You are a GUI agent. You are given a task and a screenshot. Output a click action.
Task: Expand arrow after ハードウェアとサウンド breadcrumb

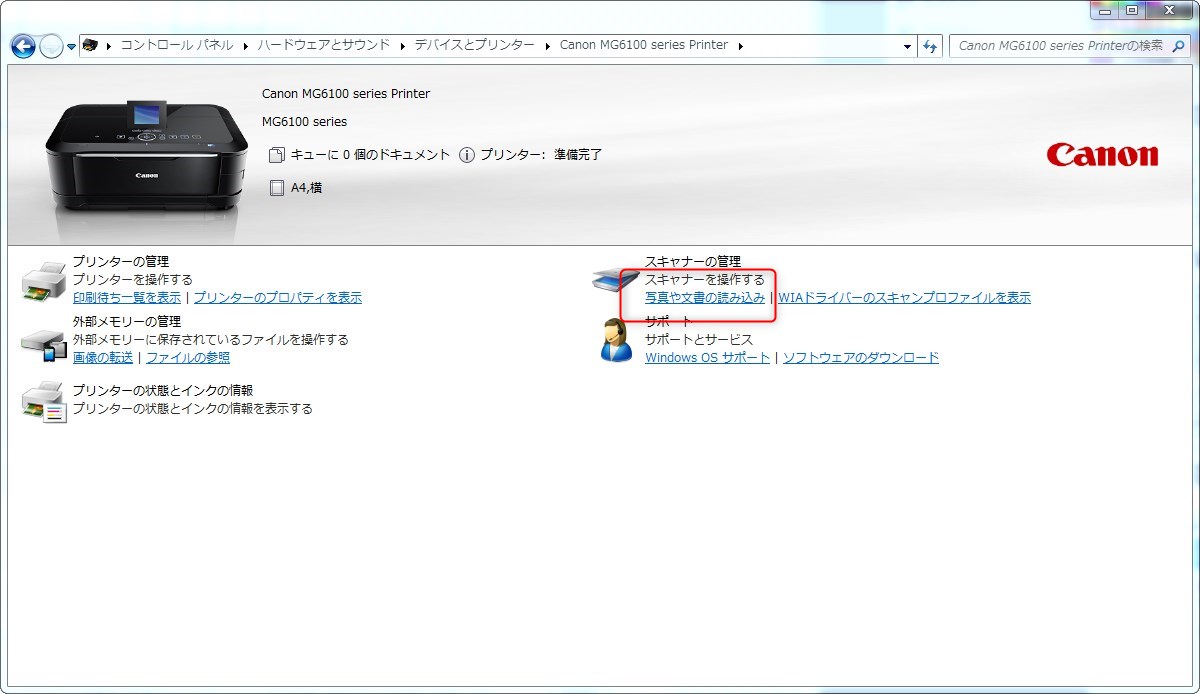coord(403,45)
